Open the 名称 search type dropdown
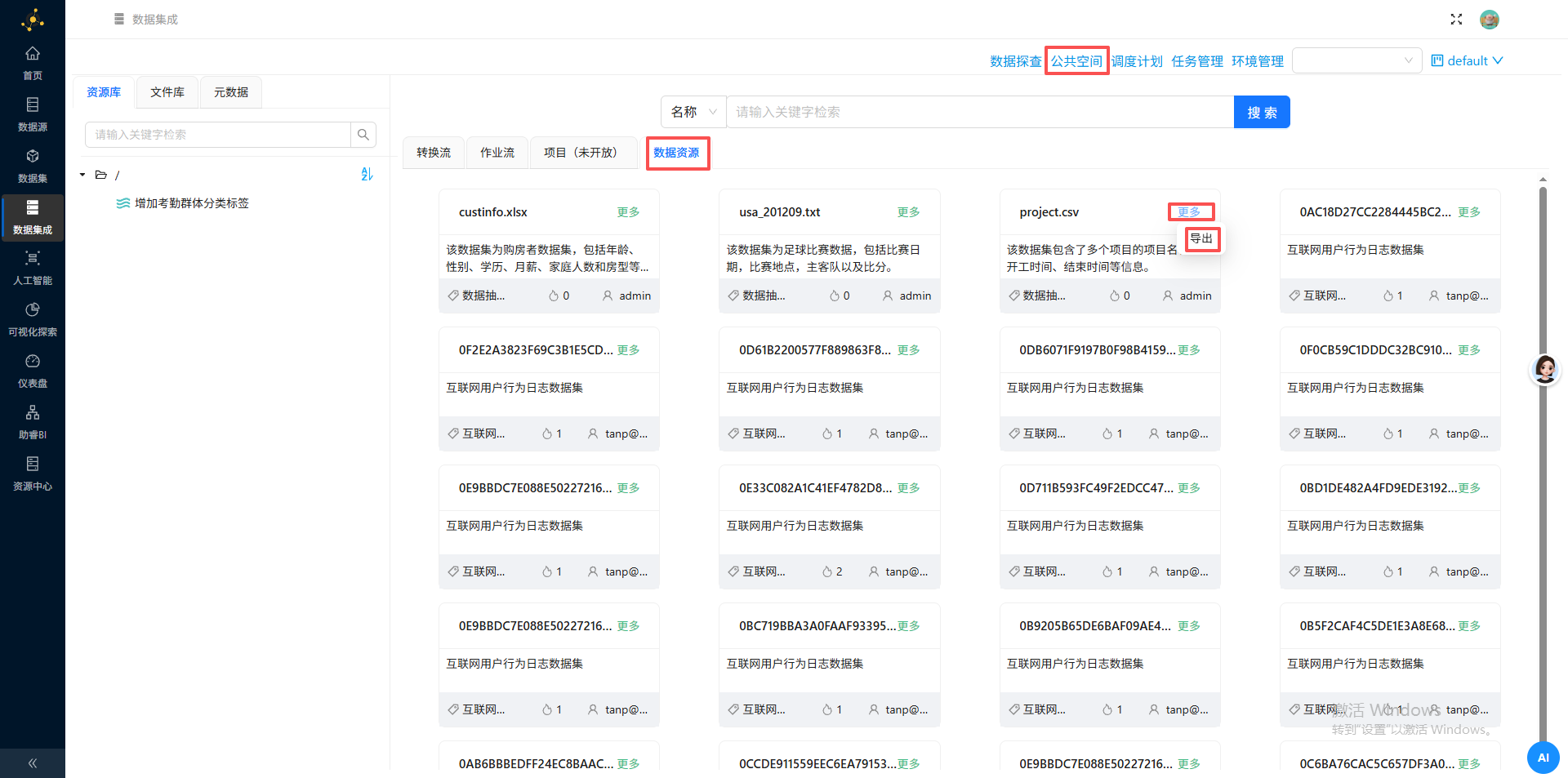The image size is (1568, 778). 693,112
